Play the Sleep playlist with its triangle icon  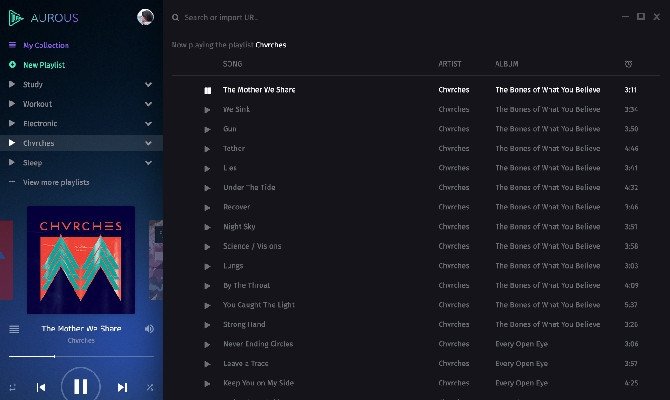[x=12, y=162]
